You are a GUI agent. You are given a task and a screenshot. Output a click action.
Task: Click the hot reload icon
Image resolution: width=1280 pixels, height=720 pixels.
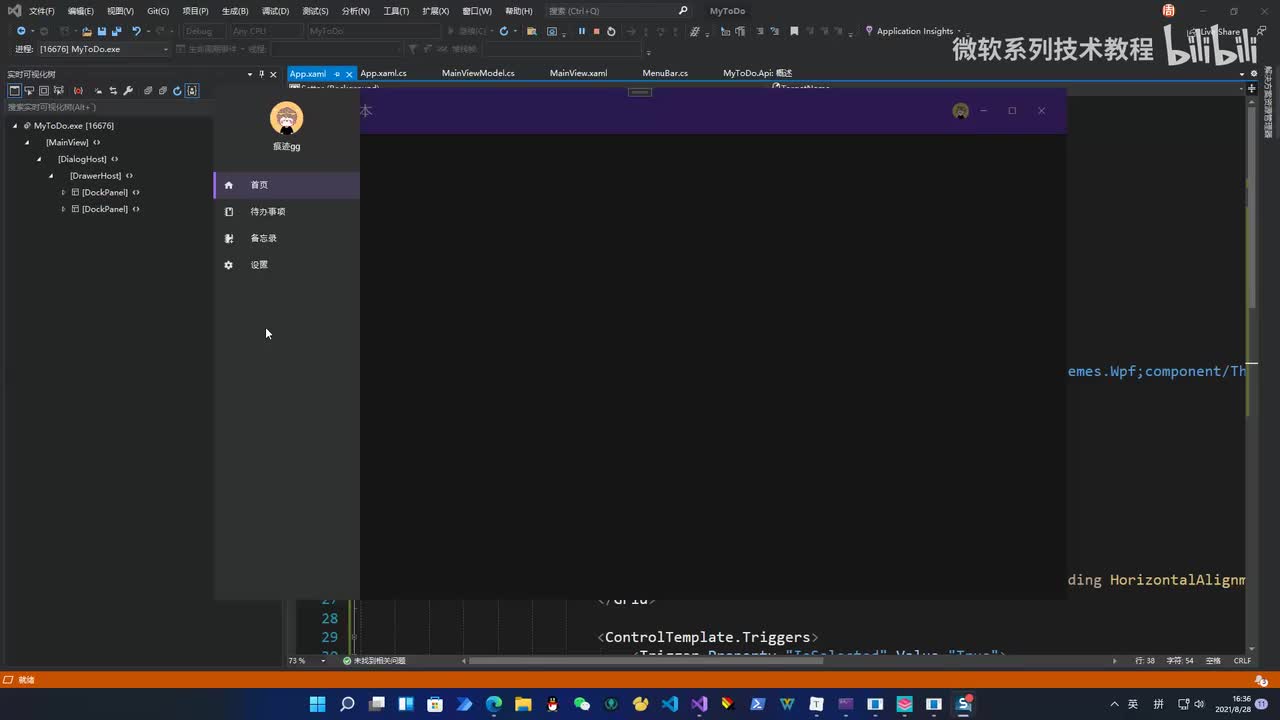click(x=504, y=31)
